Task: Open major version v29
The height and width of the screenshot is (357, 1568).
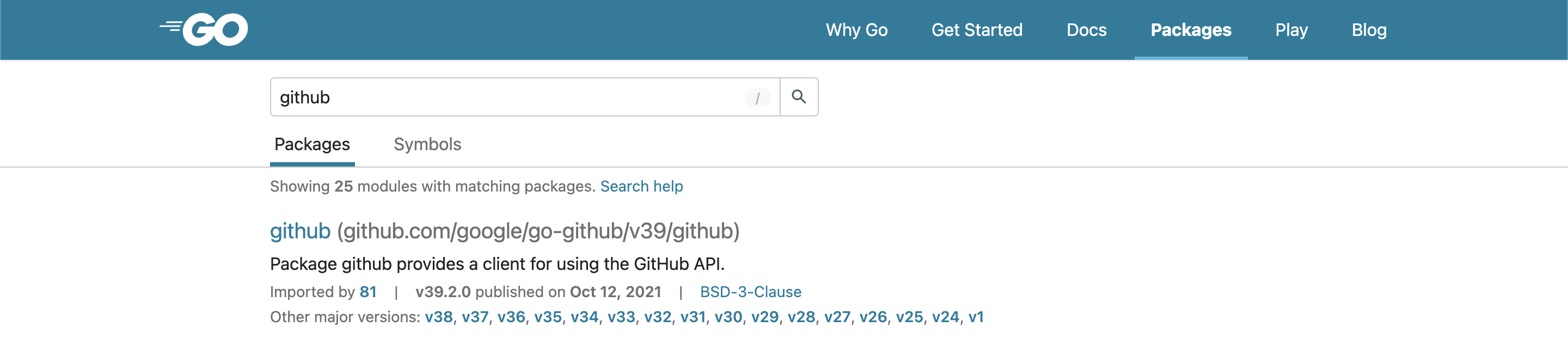Action: coord(764,317)
